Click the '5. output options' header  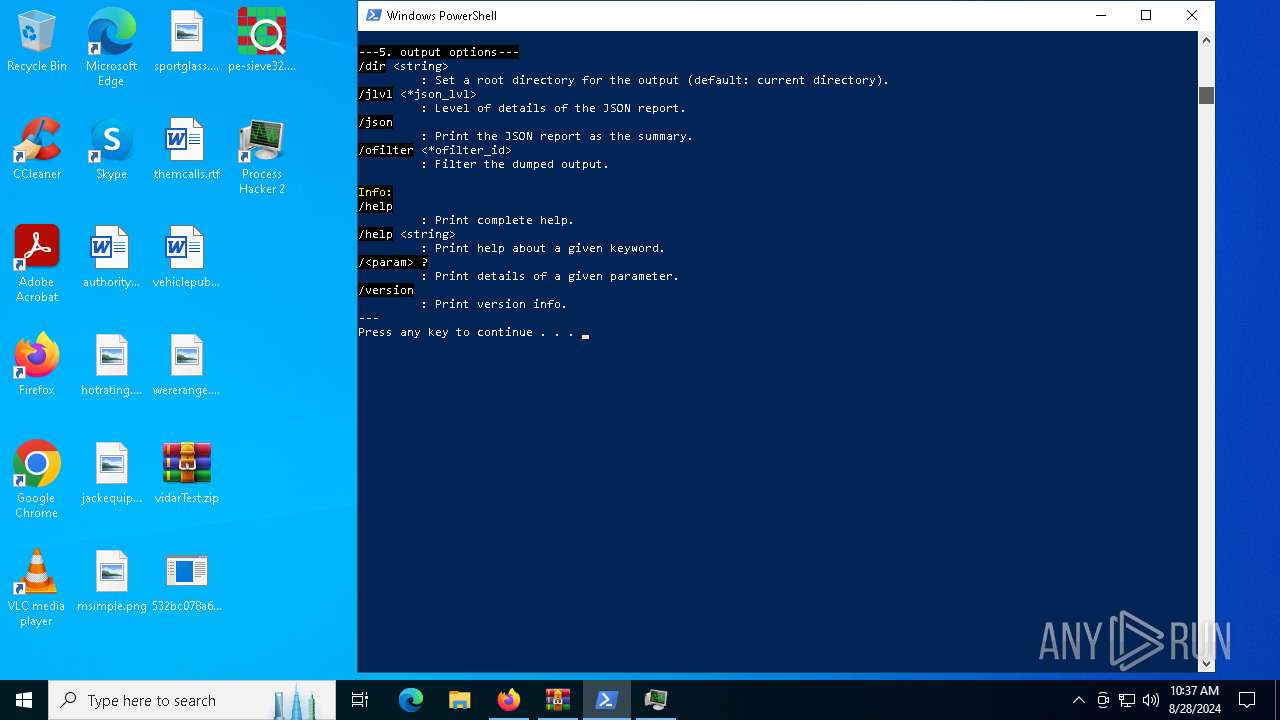tap(438, 52)
